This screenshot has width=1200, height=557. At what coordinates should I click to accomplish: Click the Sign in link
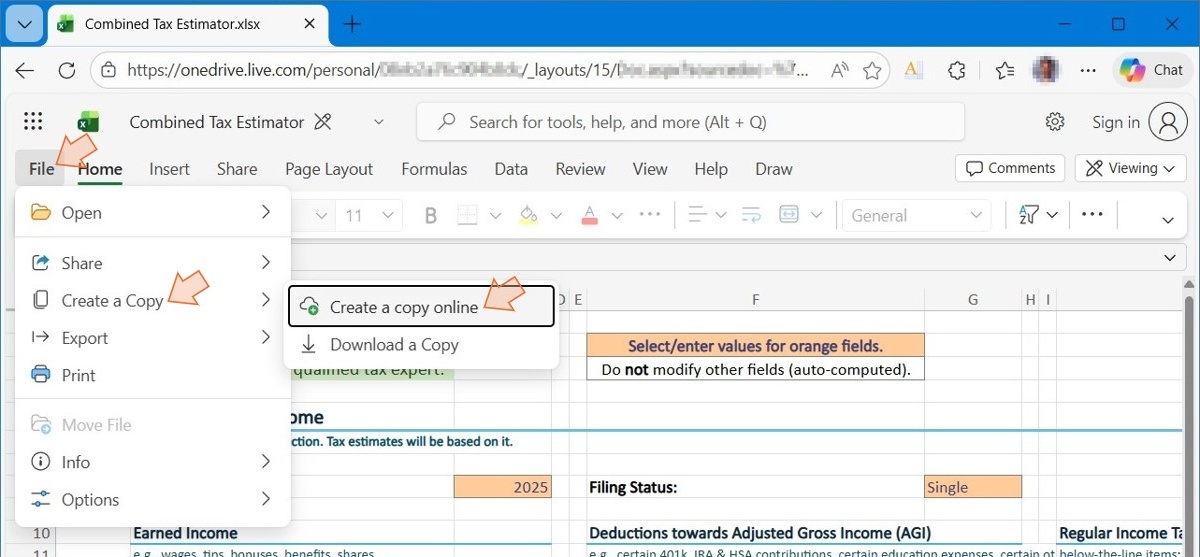[1115, 122]
